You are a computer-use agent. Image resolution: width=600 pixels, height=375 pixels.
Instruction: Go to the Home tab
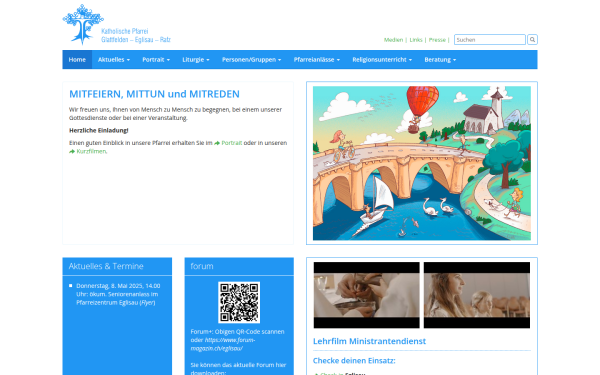click(x=77, y=60)
